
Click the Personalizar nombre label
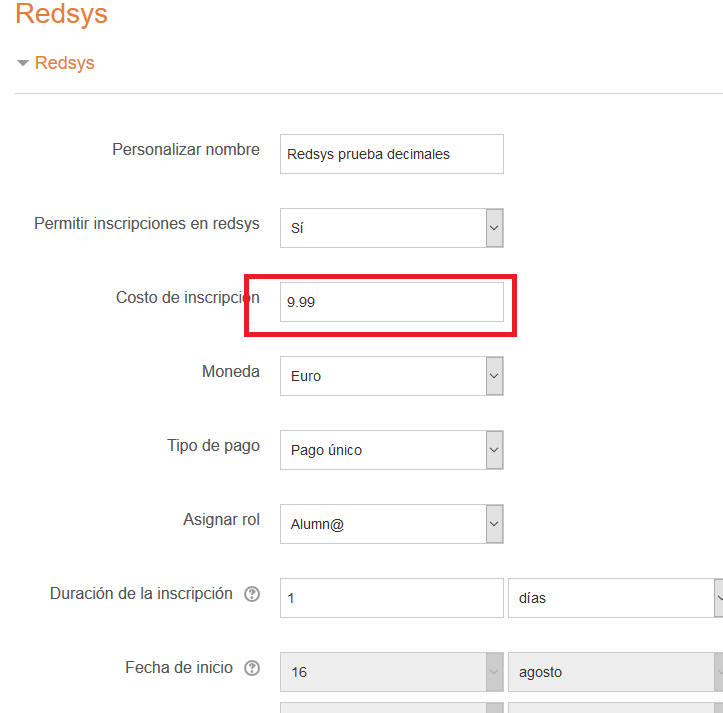point(186,149)
